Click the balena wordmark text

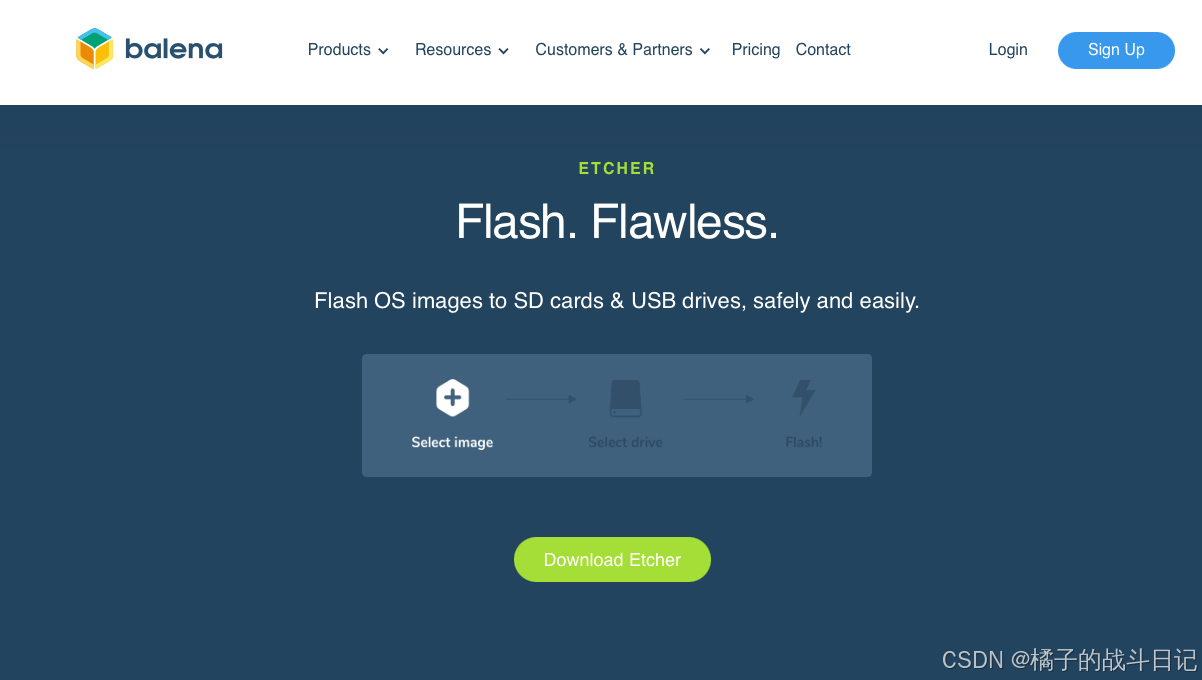174,49
